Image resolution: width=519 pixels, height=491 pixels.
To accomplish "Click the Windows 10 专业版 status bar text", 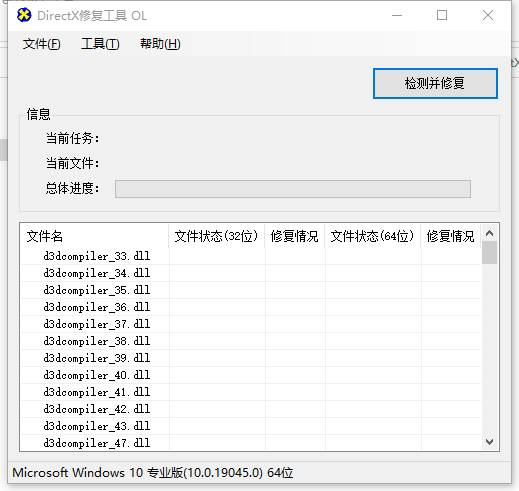I will (x=153, y=473).
